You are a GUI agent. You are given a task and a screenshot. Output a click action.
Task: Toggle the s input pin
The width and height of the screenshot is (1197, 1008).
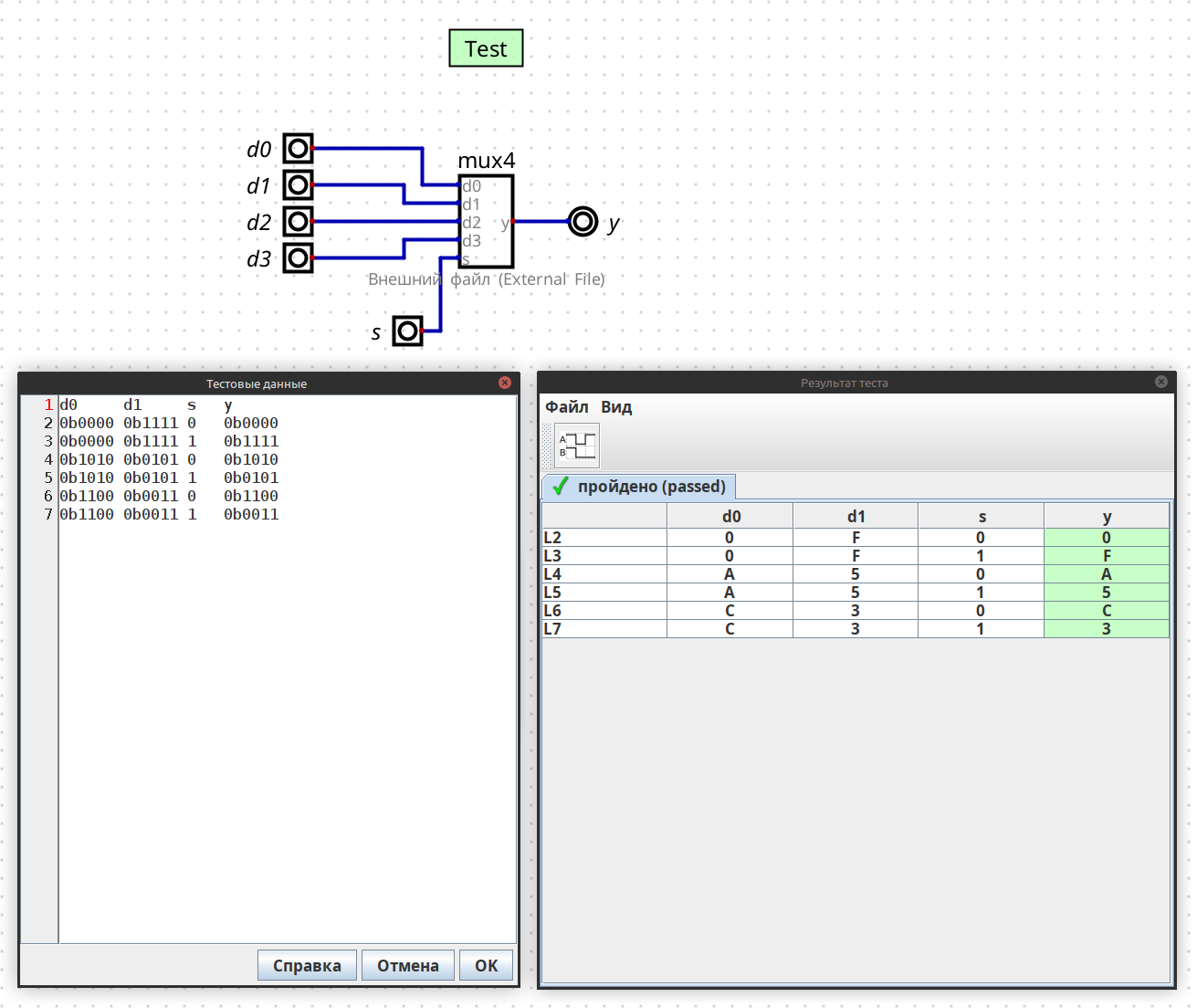(407, 331)
